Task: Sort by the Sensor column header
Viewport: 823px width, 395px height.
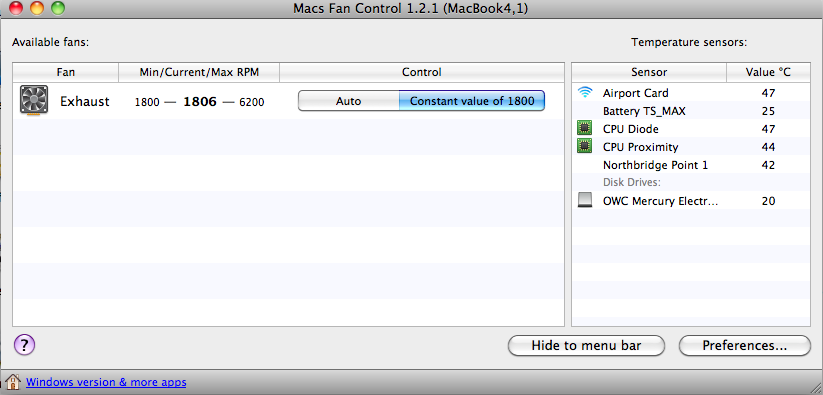Action: (649, 72)
